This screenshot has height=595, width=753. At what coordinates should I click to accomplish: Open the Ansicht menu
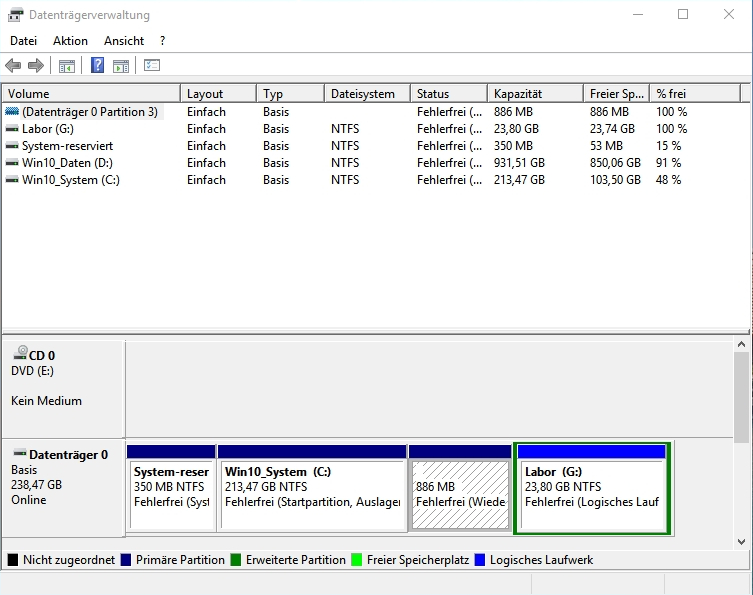(x=124, y=41)
